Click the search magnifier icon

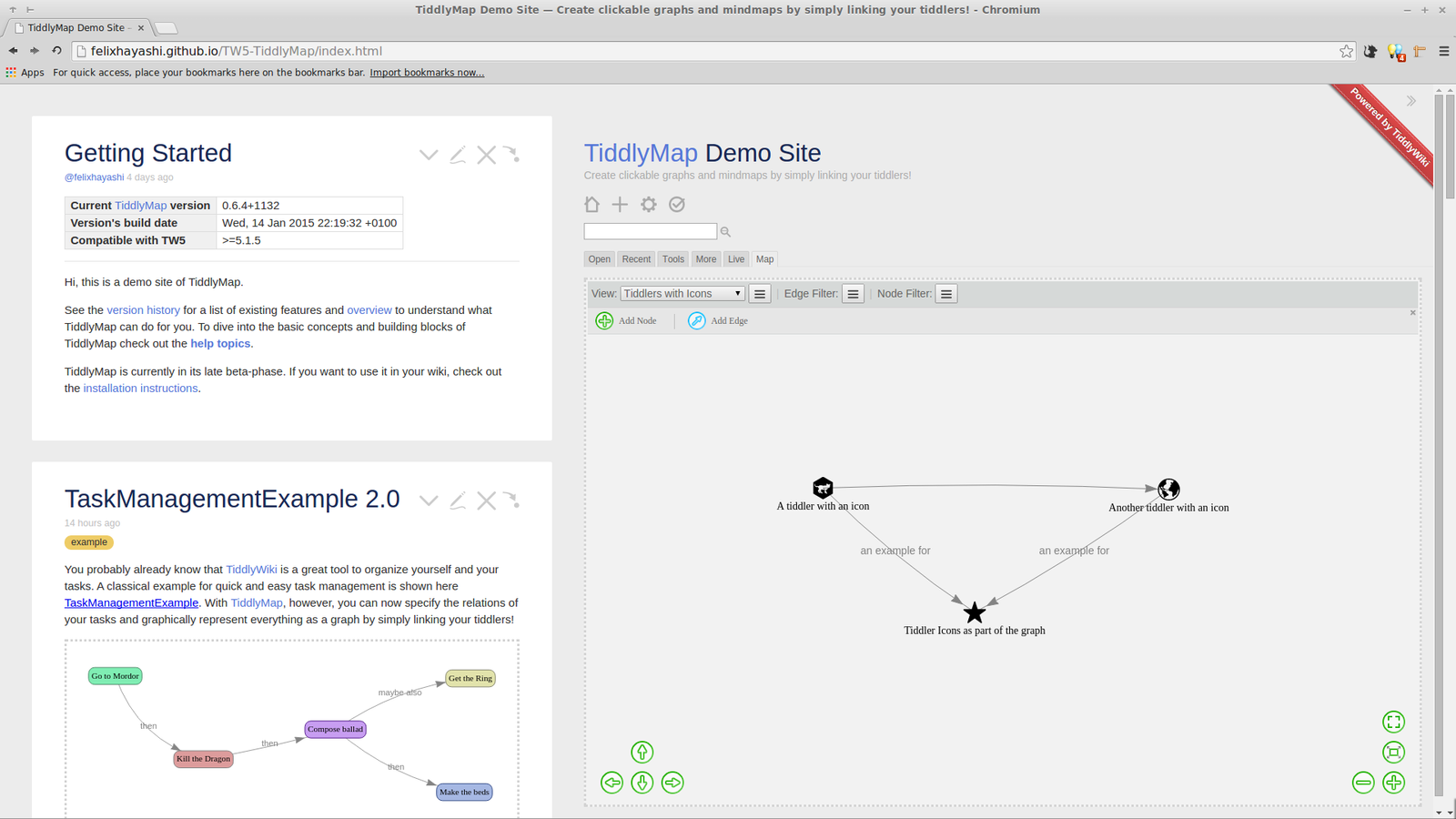point(725,232)
